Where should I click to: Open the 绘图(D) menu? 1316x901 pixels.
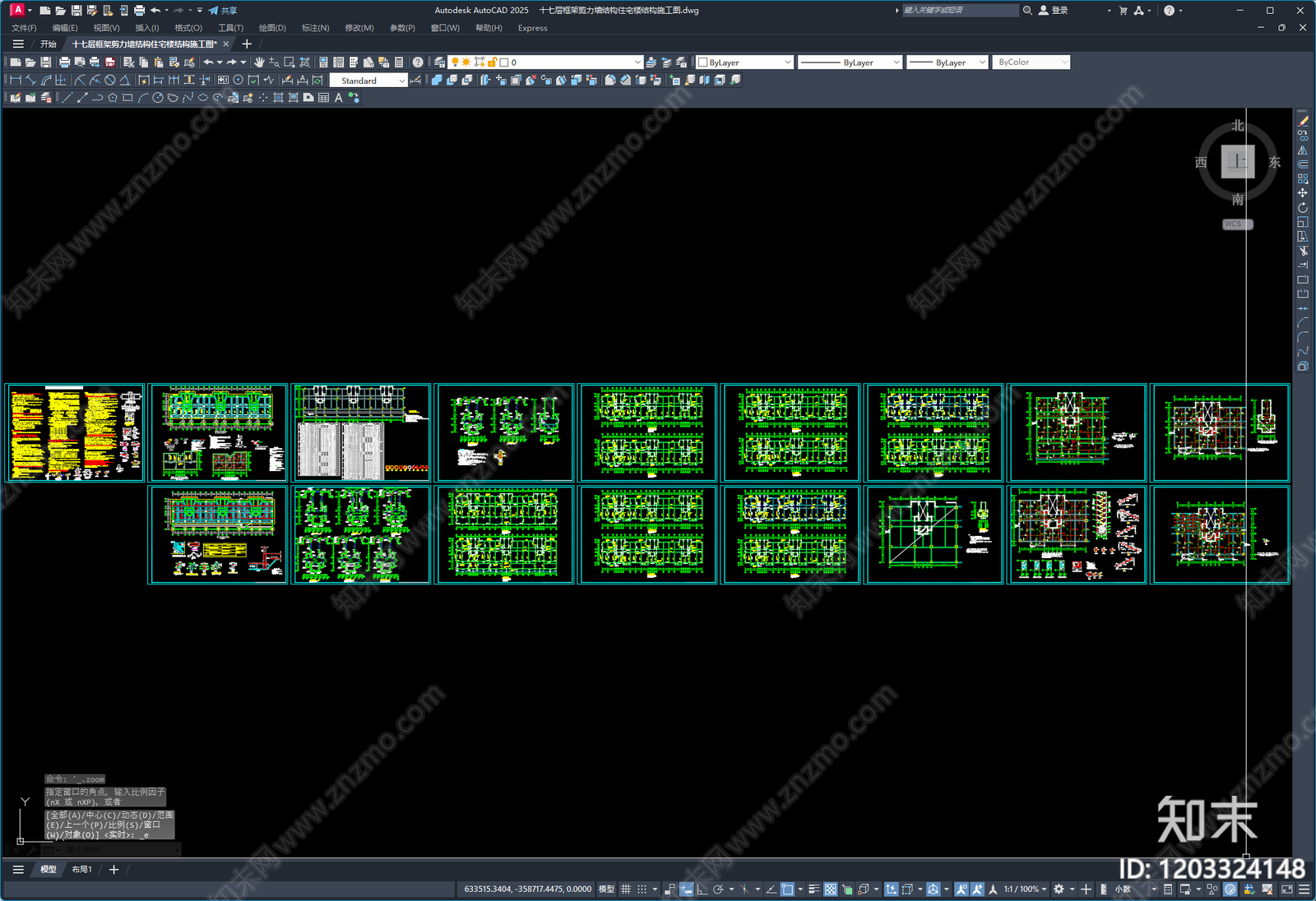tap(272, 28)
